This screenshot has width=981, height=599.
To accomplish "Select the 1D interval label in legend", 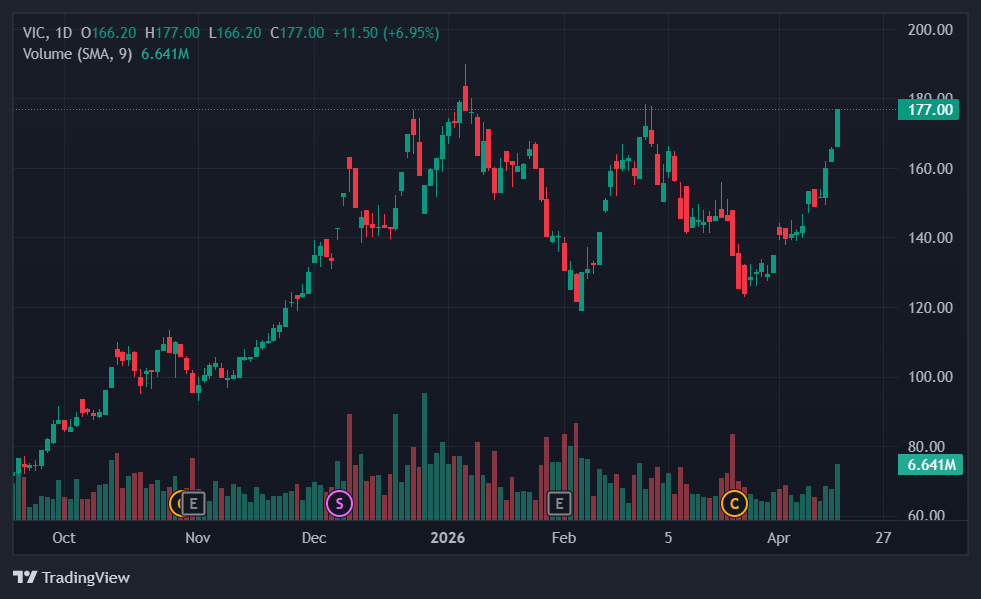I will [64, 33].
